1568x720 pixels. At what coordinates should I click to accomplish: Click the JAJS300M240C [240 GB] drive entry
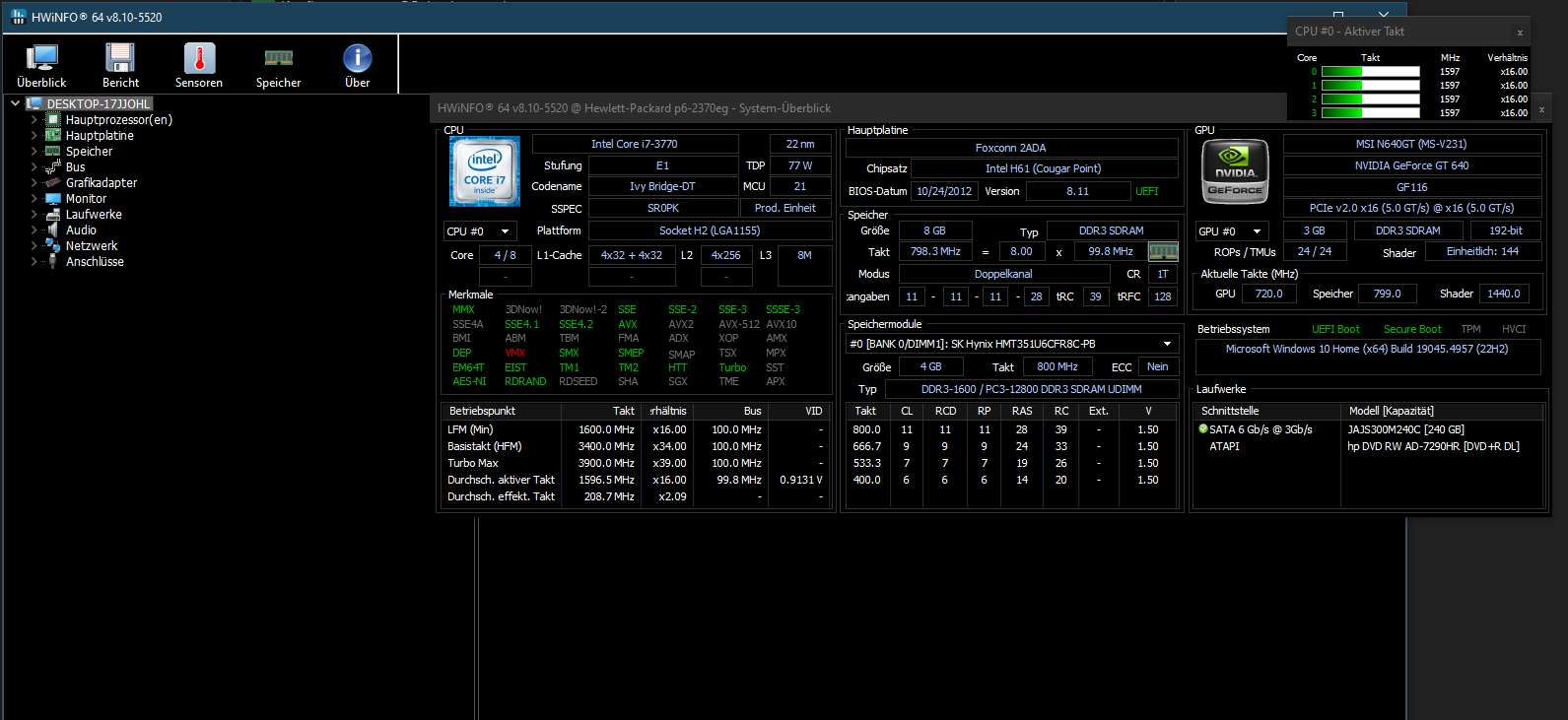click(x=1405, y=429)
